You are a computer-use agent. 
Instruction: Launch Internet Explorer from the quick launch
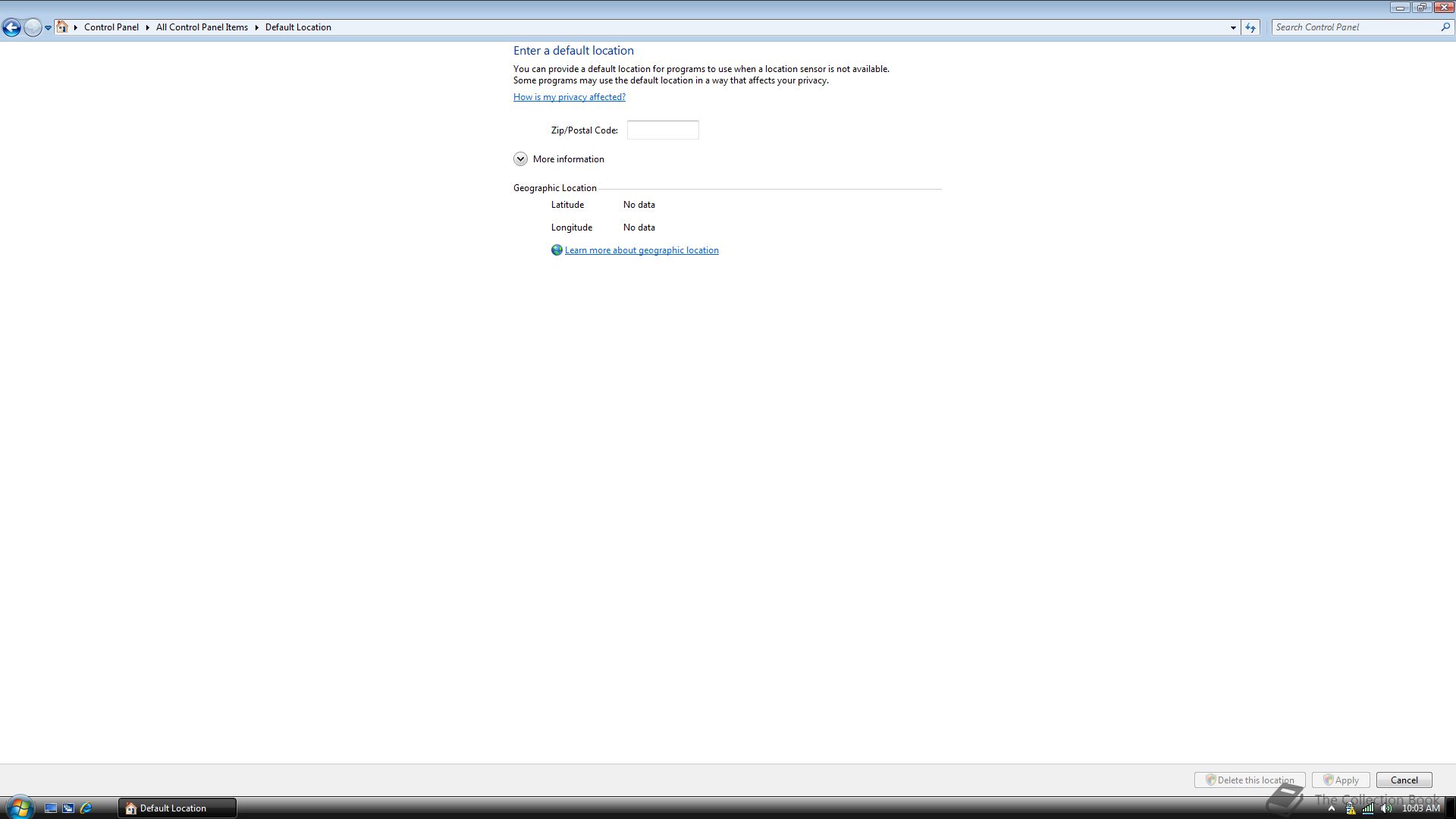click(86, 808)
